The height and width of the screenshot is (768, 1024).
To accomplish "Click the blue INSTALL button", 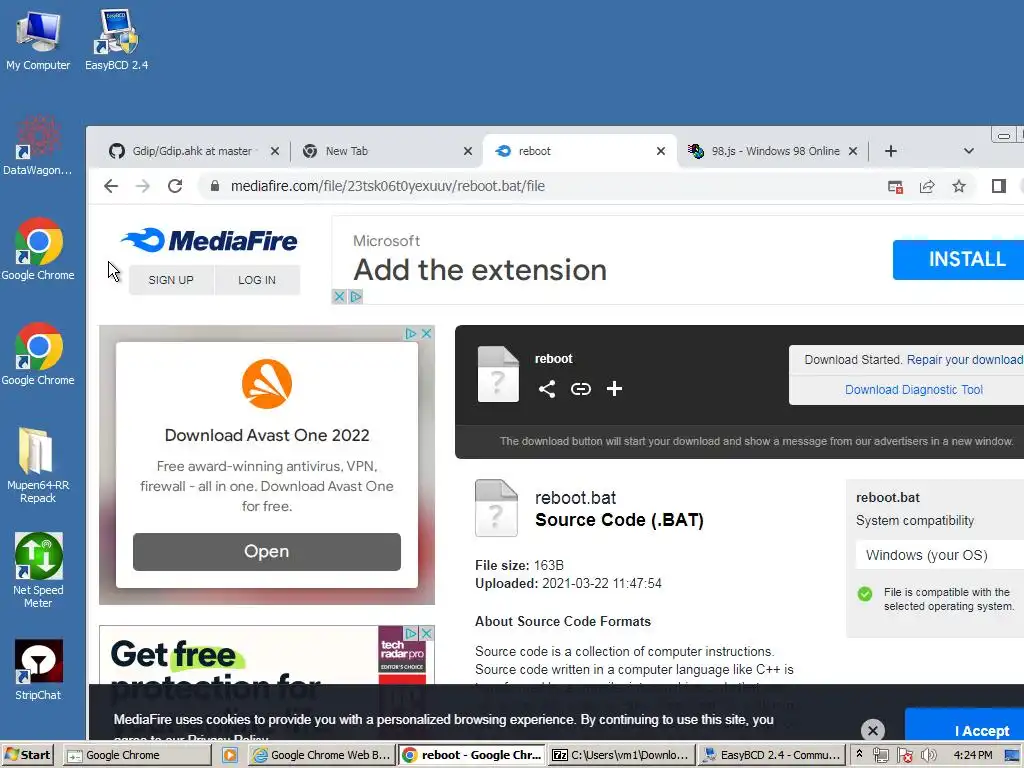I will click(x=958, y=259).
